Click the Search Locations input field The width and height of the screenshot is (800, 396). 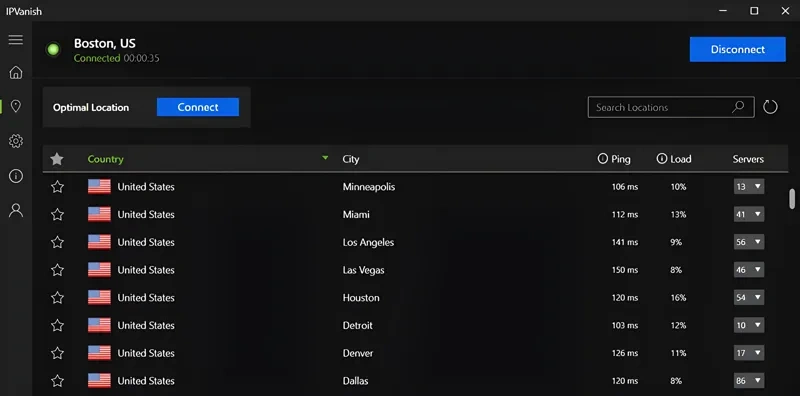671,107
